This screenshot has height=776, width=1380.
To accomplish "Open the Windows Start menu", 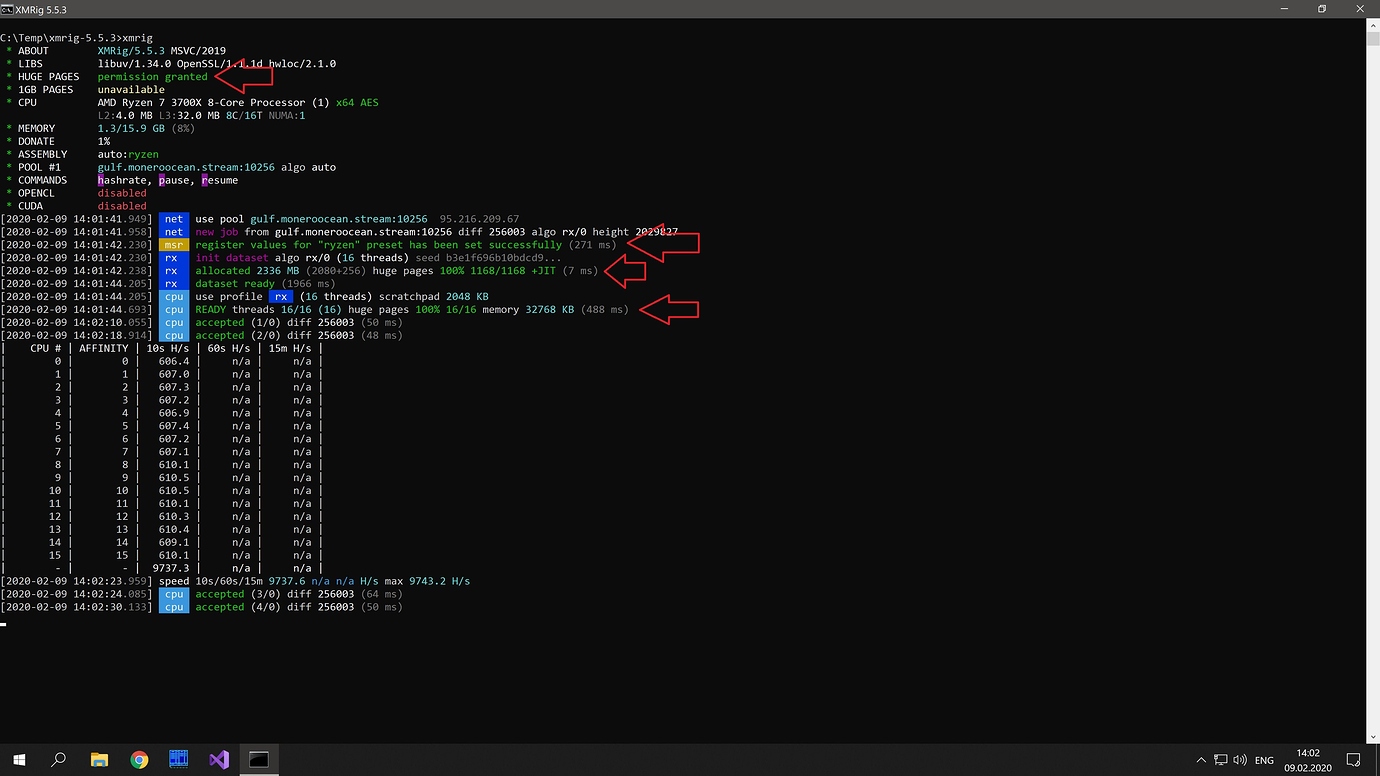I will pos(19,760).
